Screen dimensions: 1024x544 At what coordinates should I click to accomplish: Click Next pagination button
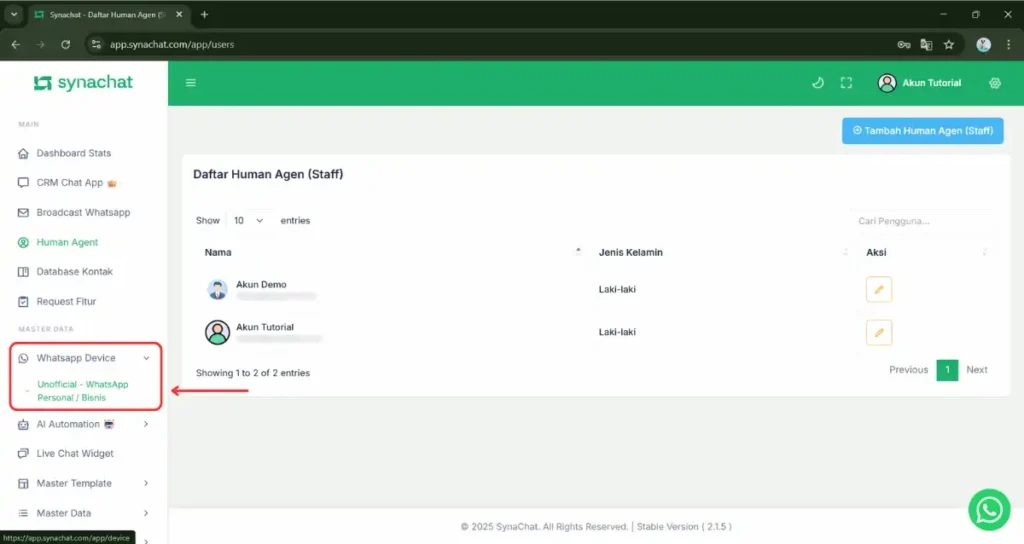977,370
